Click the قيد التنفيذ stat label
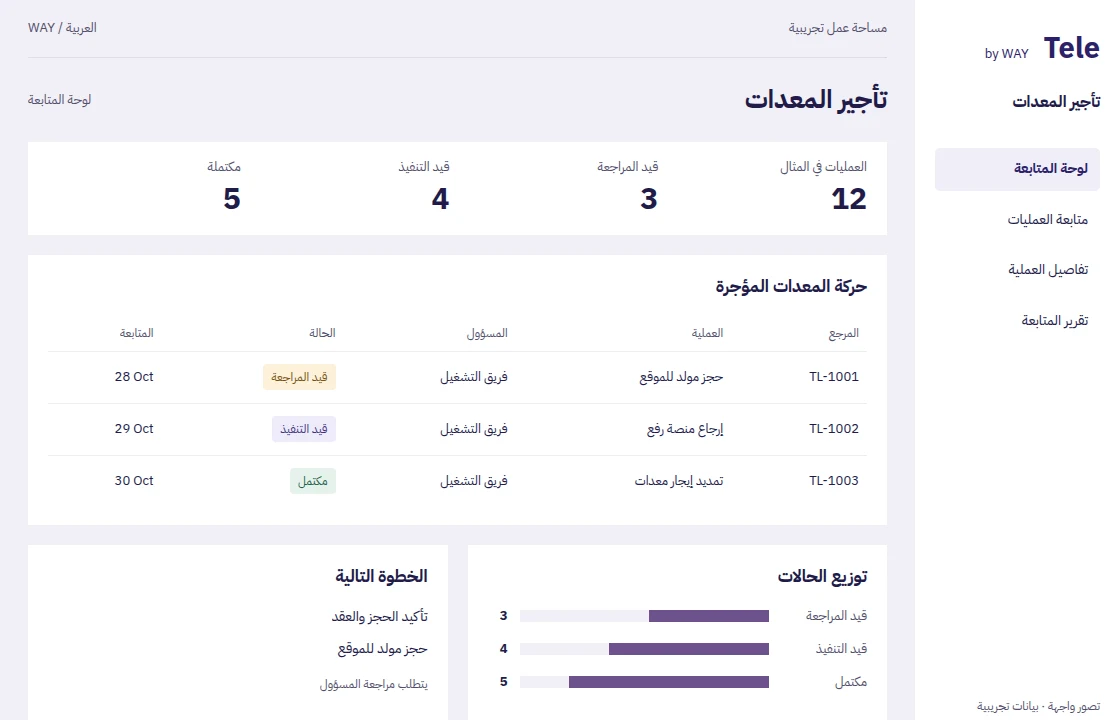 [424, 167]
